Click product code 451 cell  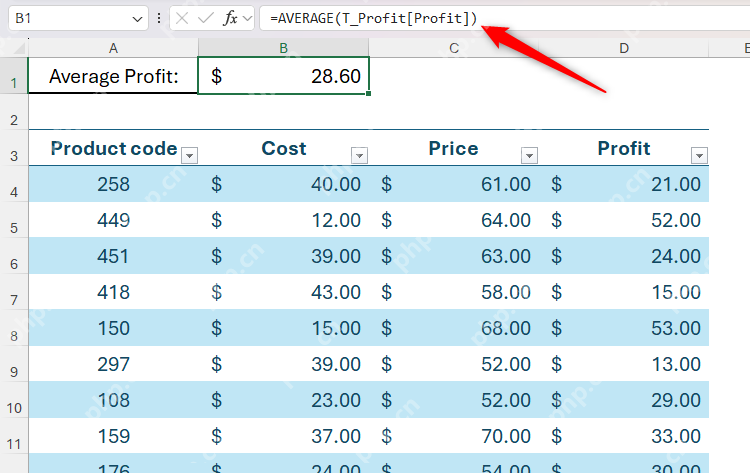[x=113, y=256]
